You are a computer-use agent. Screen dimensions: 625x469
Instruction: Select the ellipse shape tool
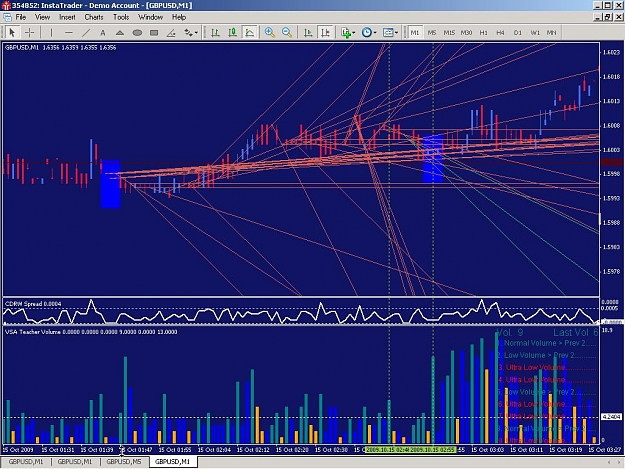tap(137, 33)
